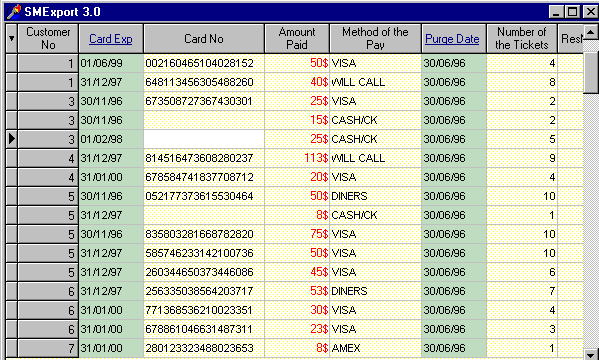Click the 45$ amount cell
Image resolution: width=599 pixels, height=360 pixels.
click(x=297, y=272)
